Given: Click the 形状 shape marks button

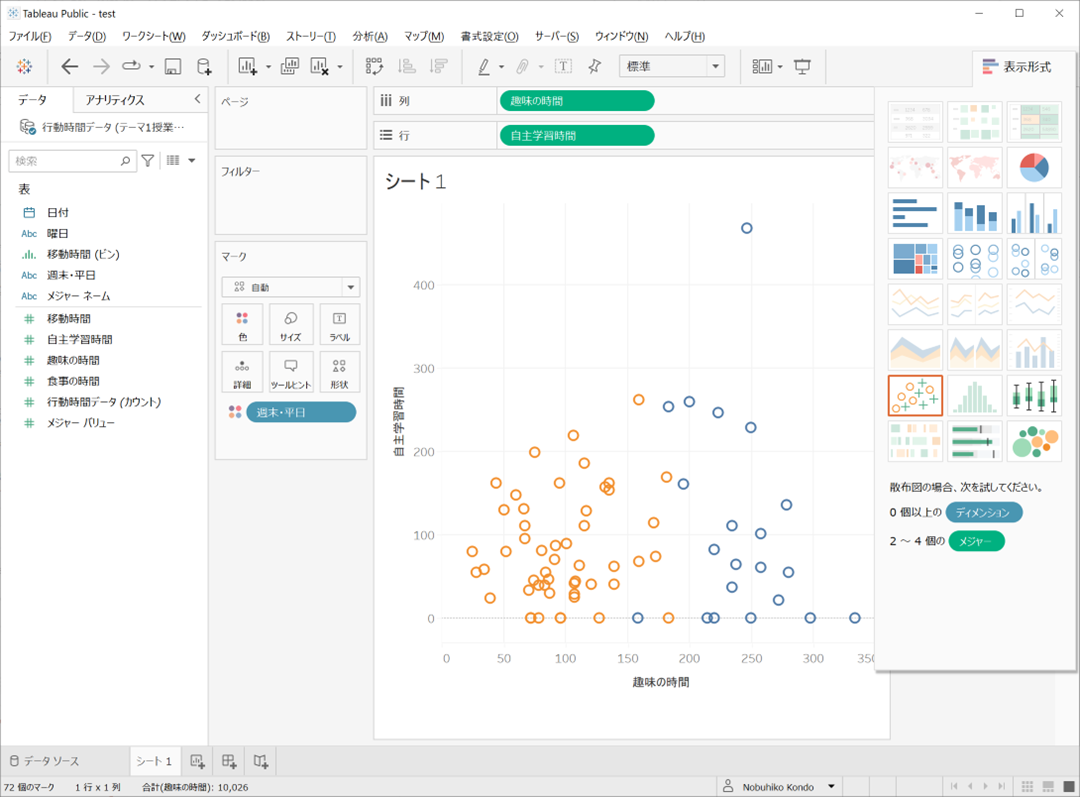Looking at the screenshot, I should click(x=339, y=372).
